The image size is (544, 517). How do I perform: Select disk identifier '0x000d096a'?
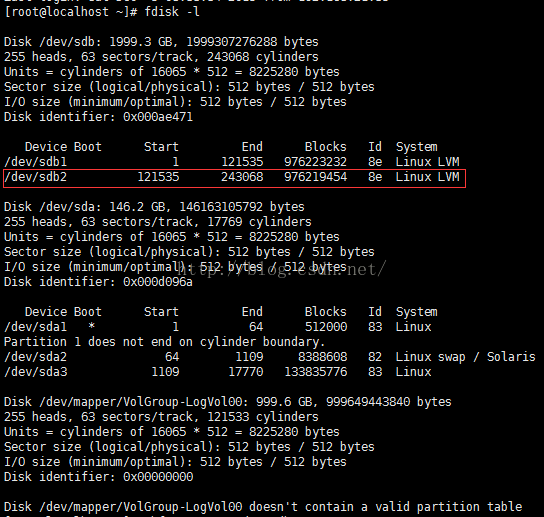pos(158,282)
